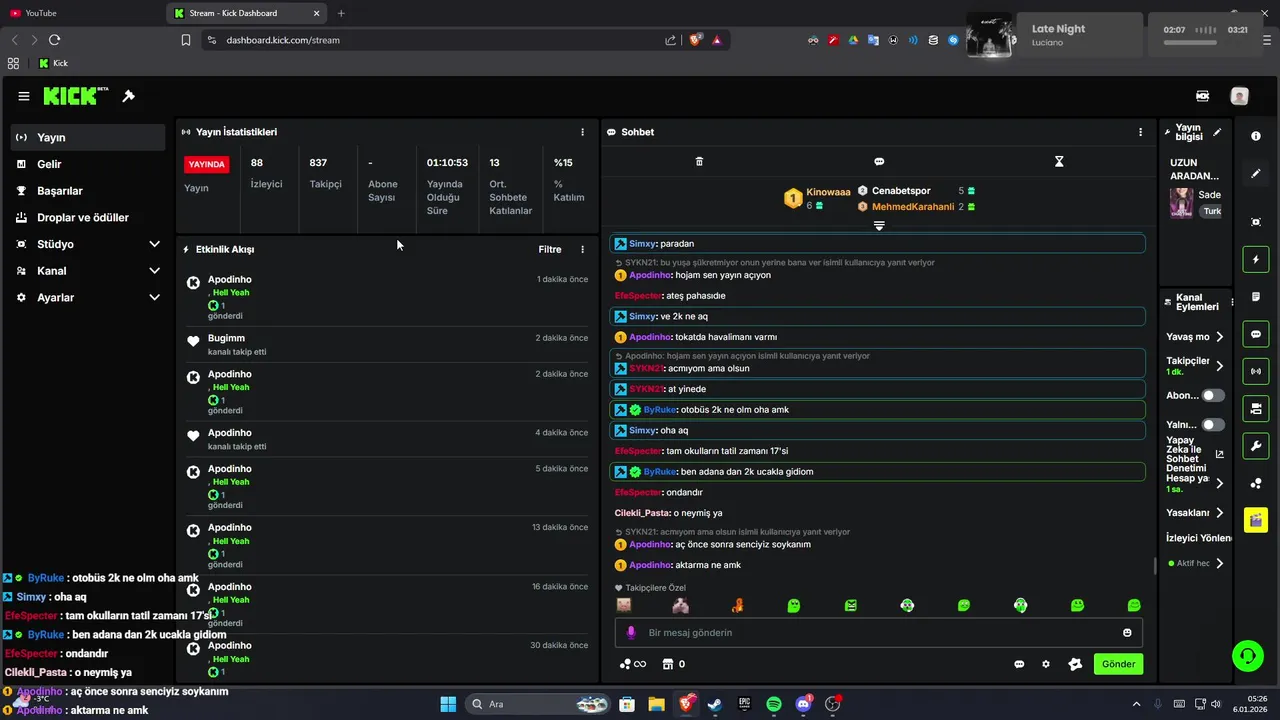Viewport: 1280px width, 720px height.
Task: Open Droplar ve ödüller in sidebar
Action: tap(88, 217)
